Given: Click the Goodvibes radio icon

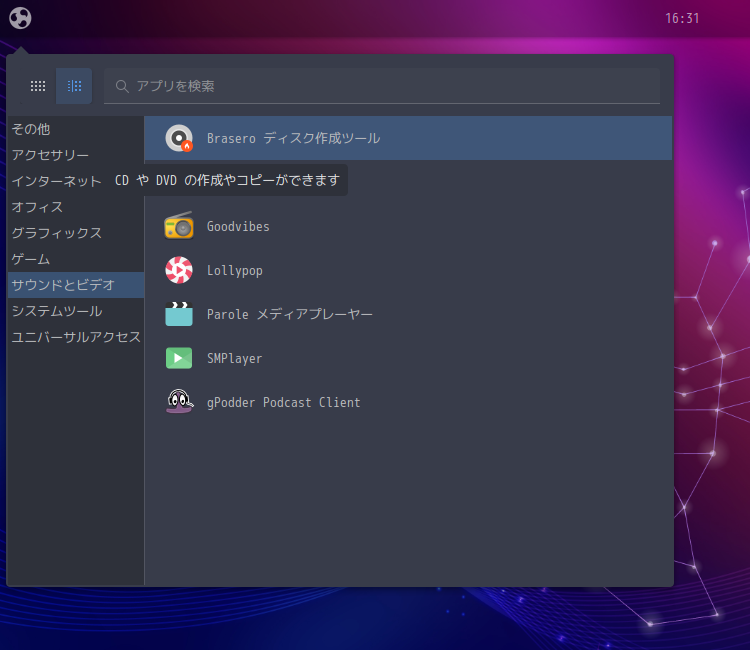Looking at the screenshot, I should [x=179, y=226].
